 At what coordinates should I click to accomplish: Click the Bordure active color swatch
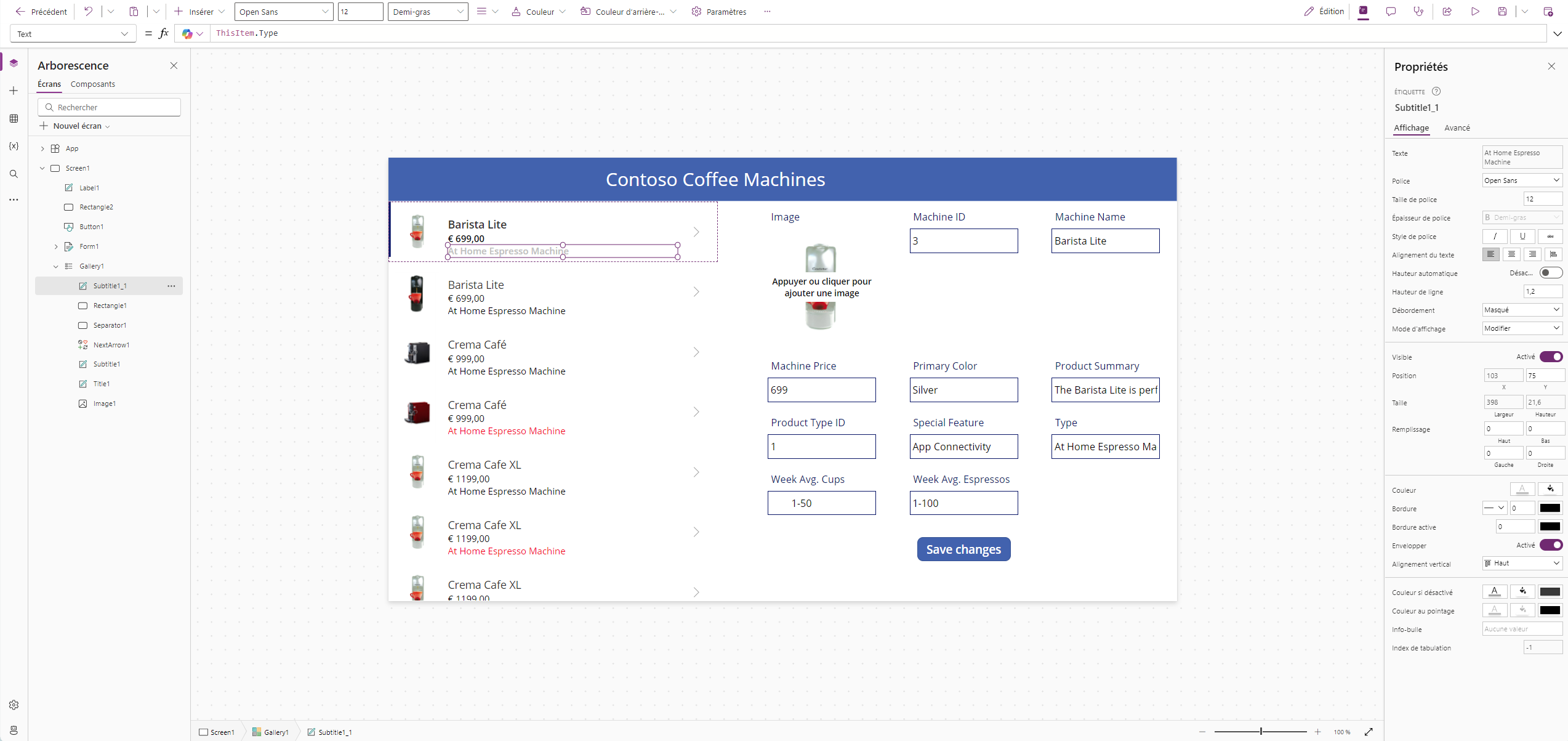pyautogui.click(x=1550, y=527)
